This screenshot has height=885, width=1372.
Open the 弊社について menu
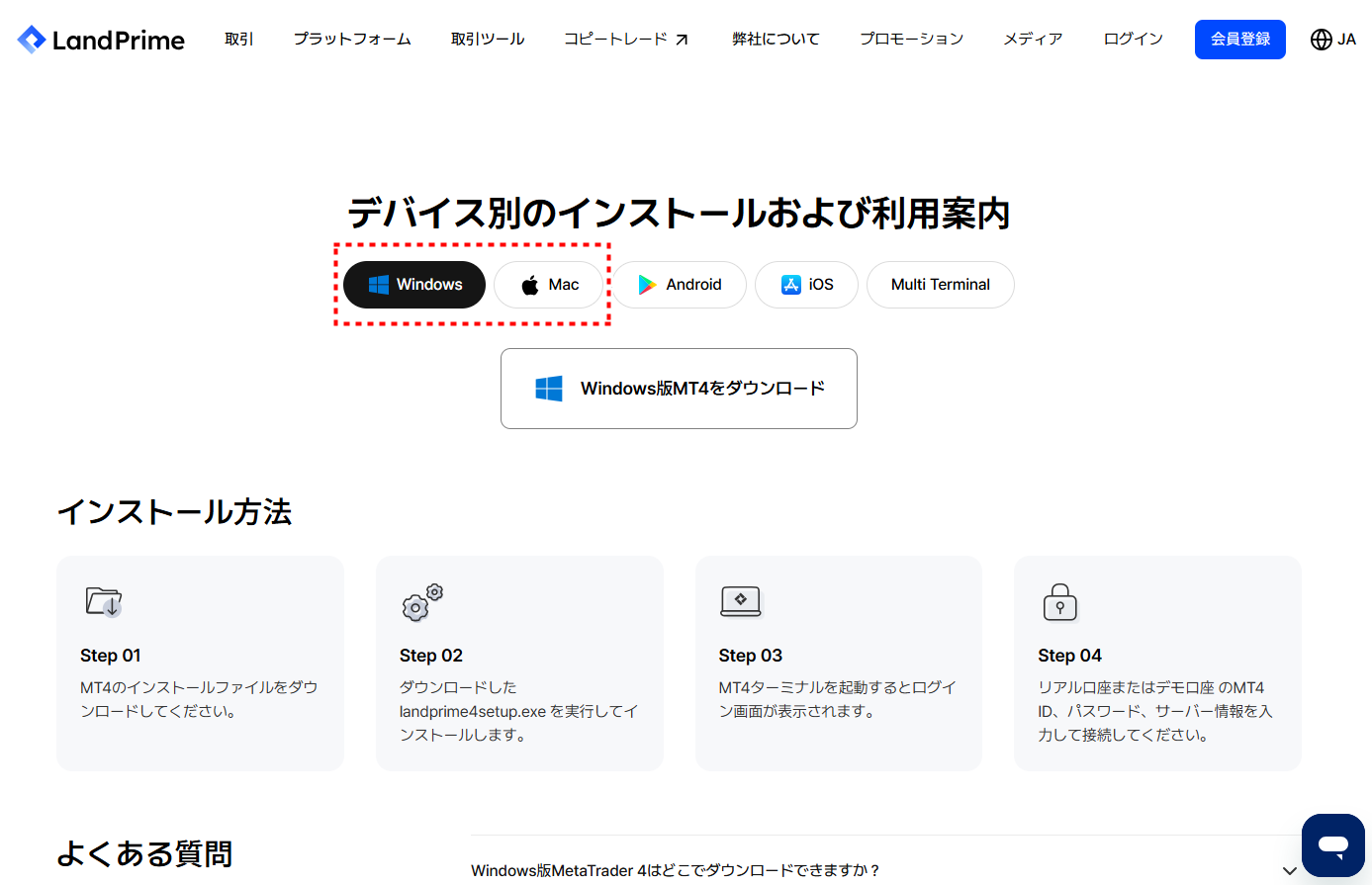point(776,40)
